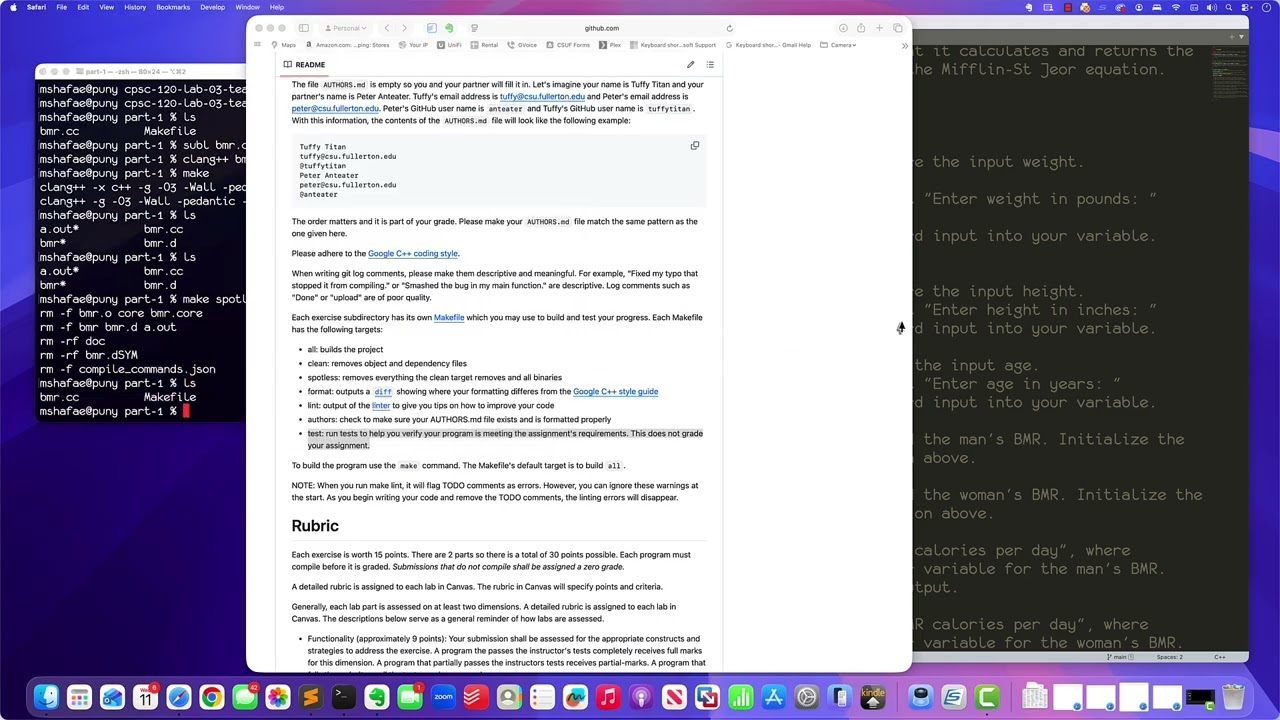1280x720 pixels.
Task: Open the Maps bookmark in the favorites bar
Action: (284, 45)
